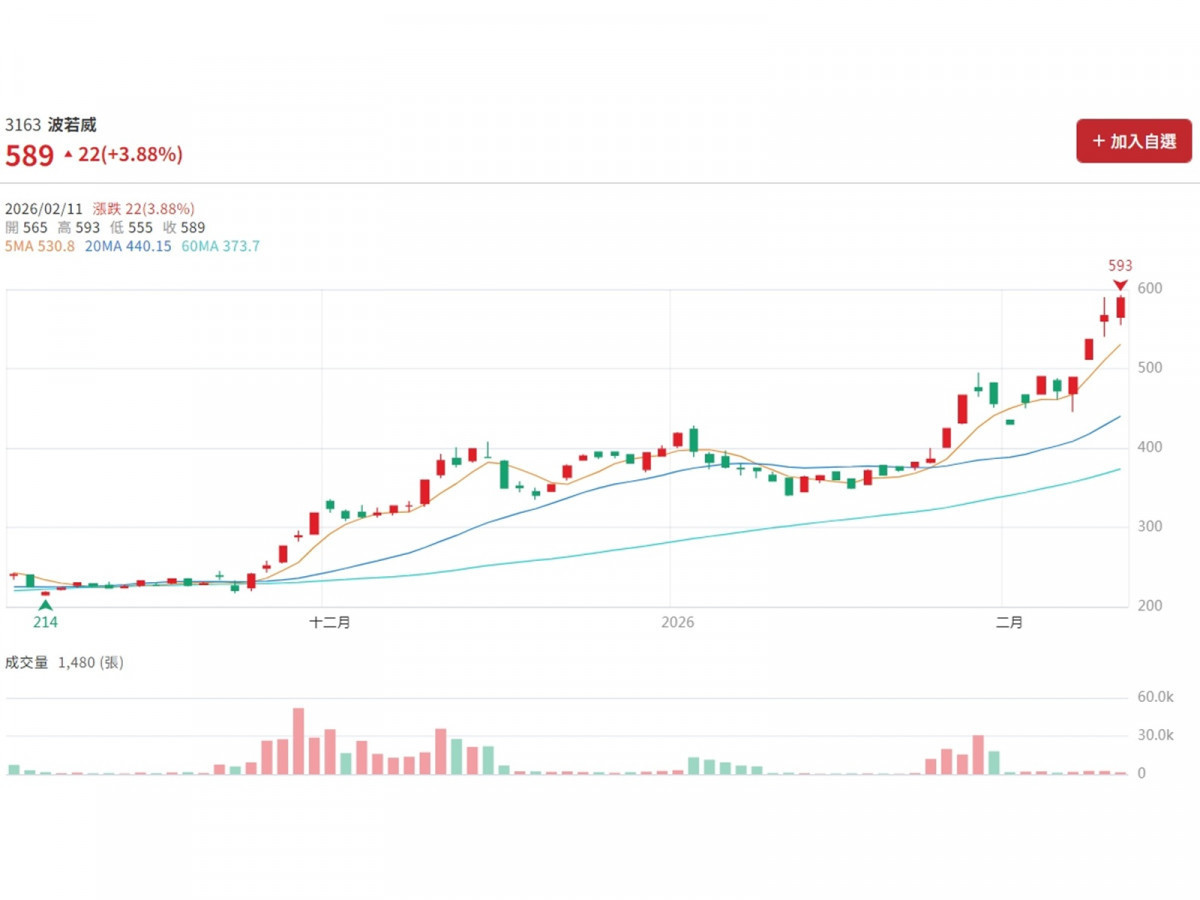Viewport: 1200px width, 900px height.
Task: Select the 60MA 373.7 legend label
Action: click(x=220, y=246)
